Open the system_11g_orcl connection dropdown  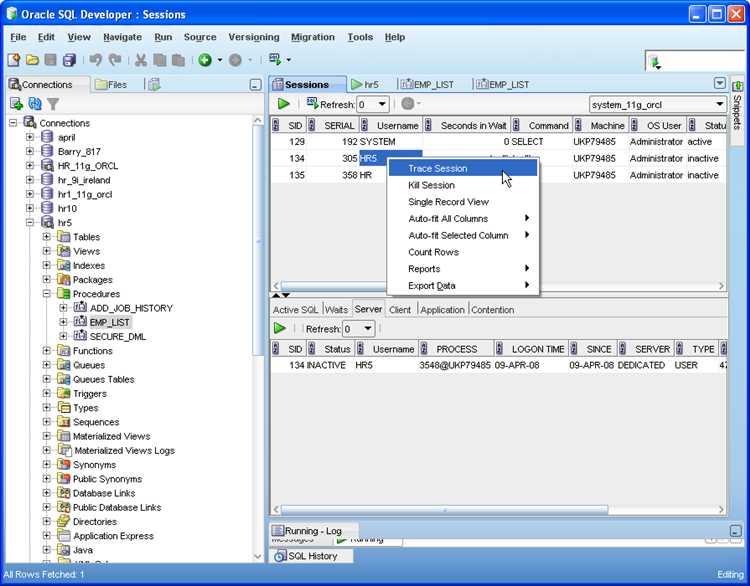pyautogui.click(x=720, y=104)
